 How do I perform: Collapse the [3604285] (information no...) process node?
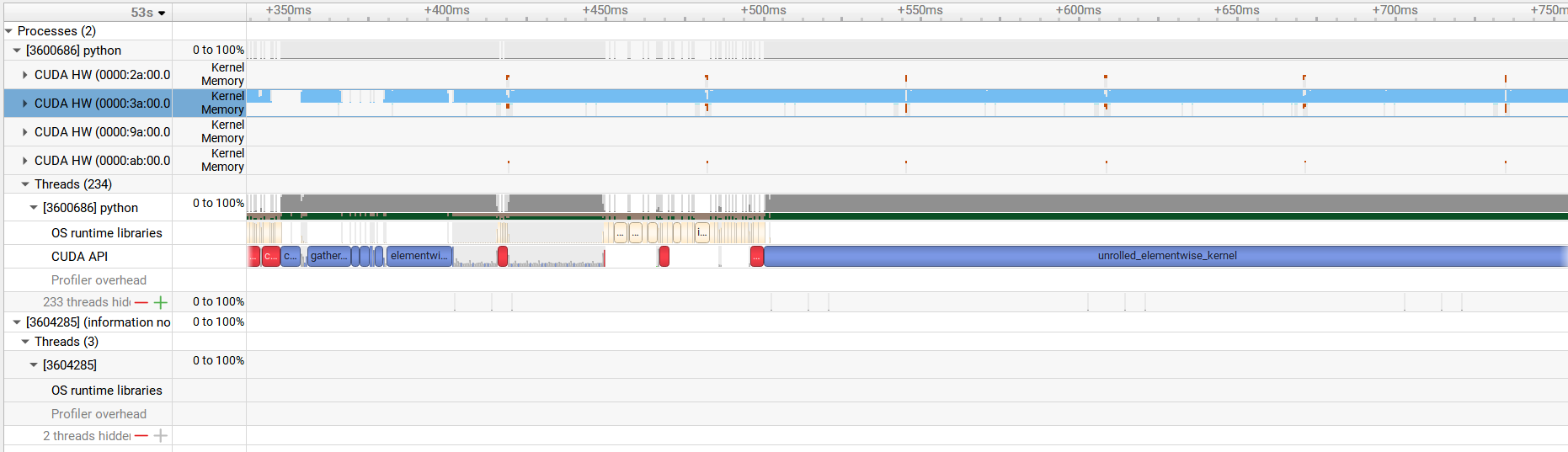(x=17, y=322)
